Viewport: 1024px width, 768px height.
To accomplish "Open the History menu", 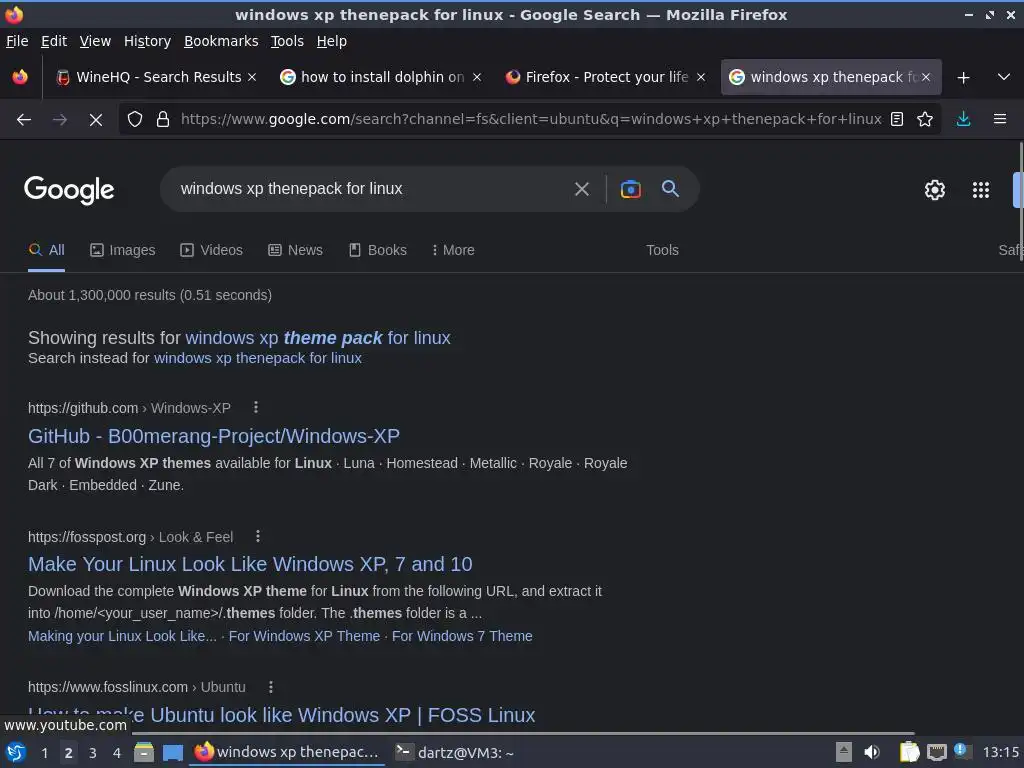I will click(x=147, y=41).
